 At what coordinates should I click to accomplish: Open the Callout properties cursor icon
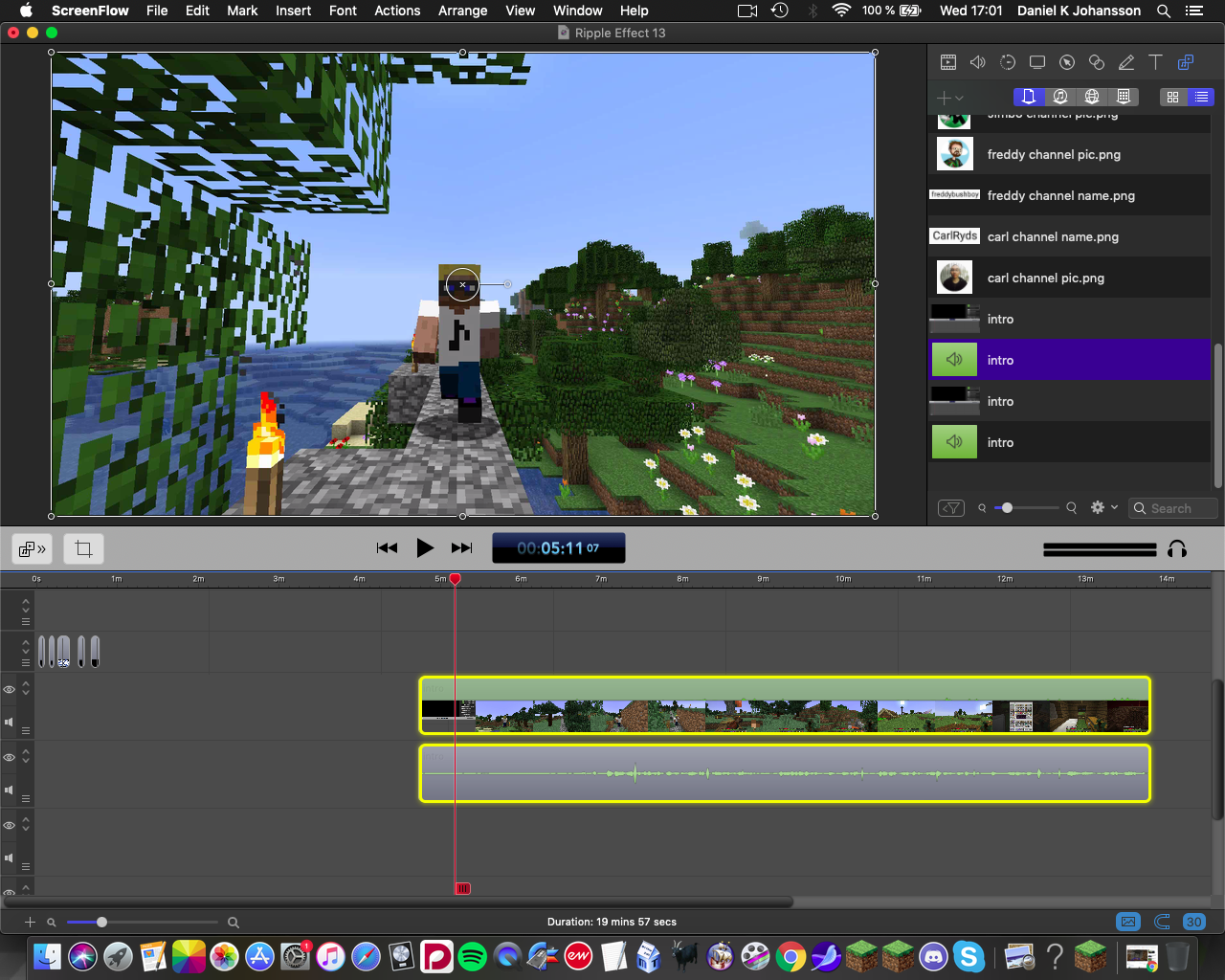coord(1067,62)
